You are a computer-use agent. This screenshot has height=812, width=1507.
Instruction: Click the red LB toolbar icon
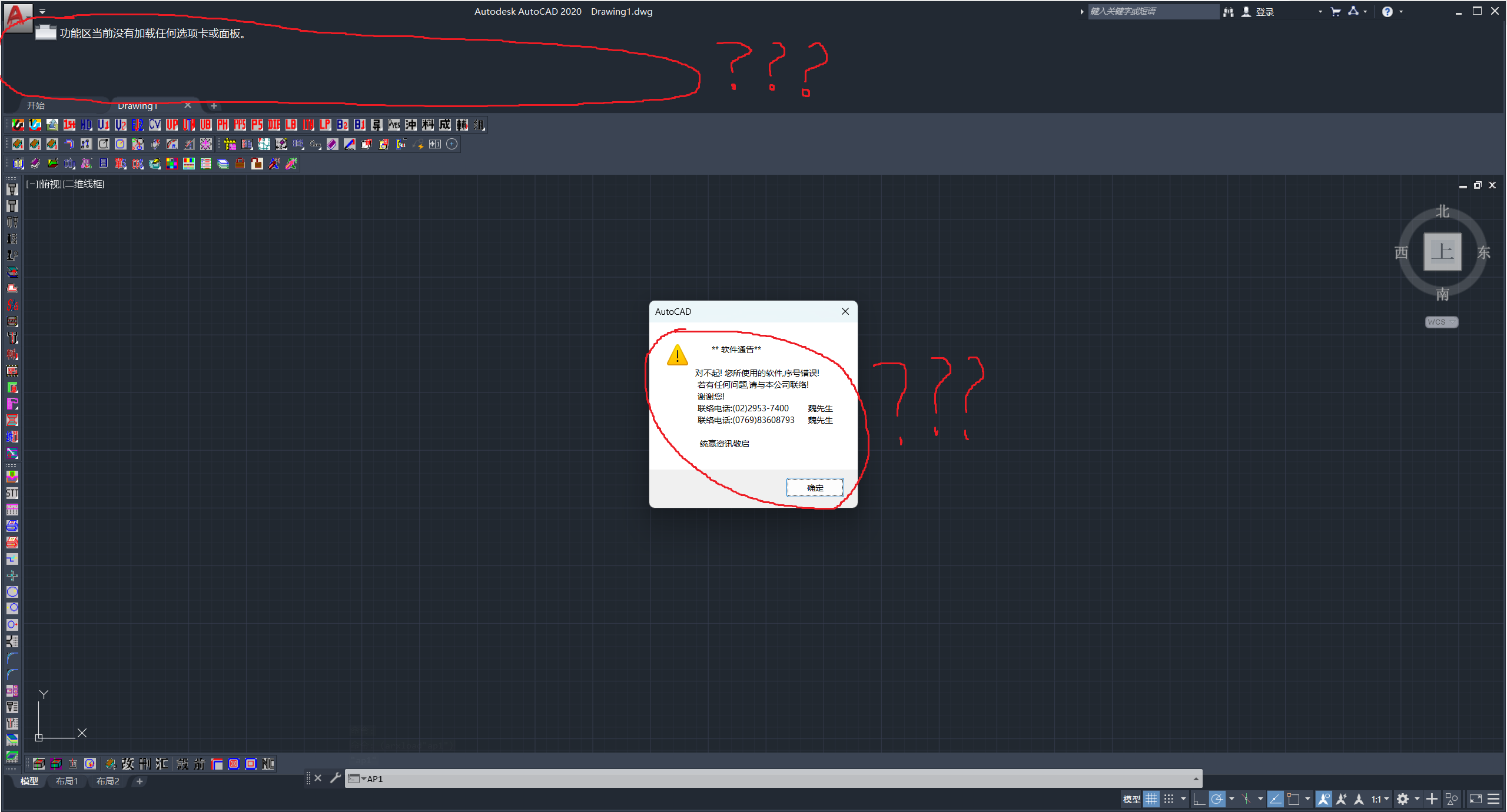coord(291,125)
